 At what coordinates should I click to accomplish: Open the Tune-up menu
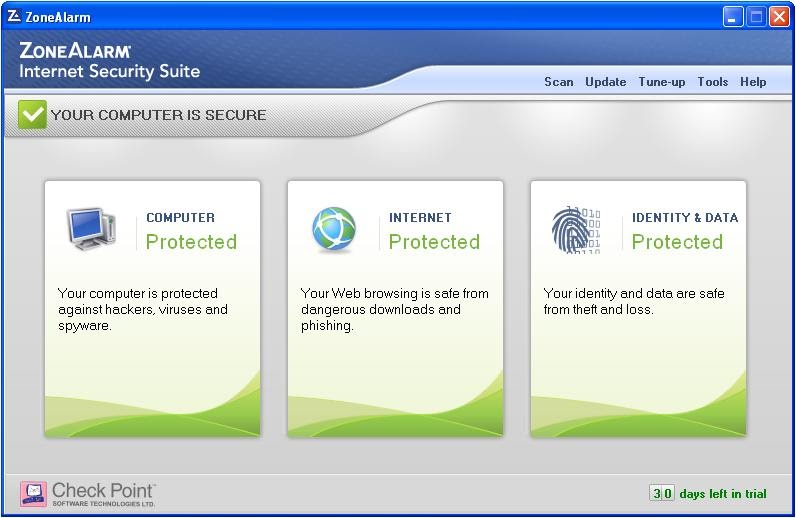[661, 82]
